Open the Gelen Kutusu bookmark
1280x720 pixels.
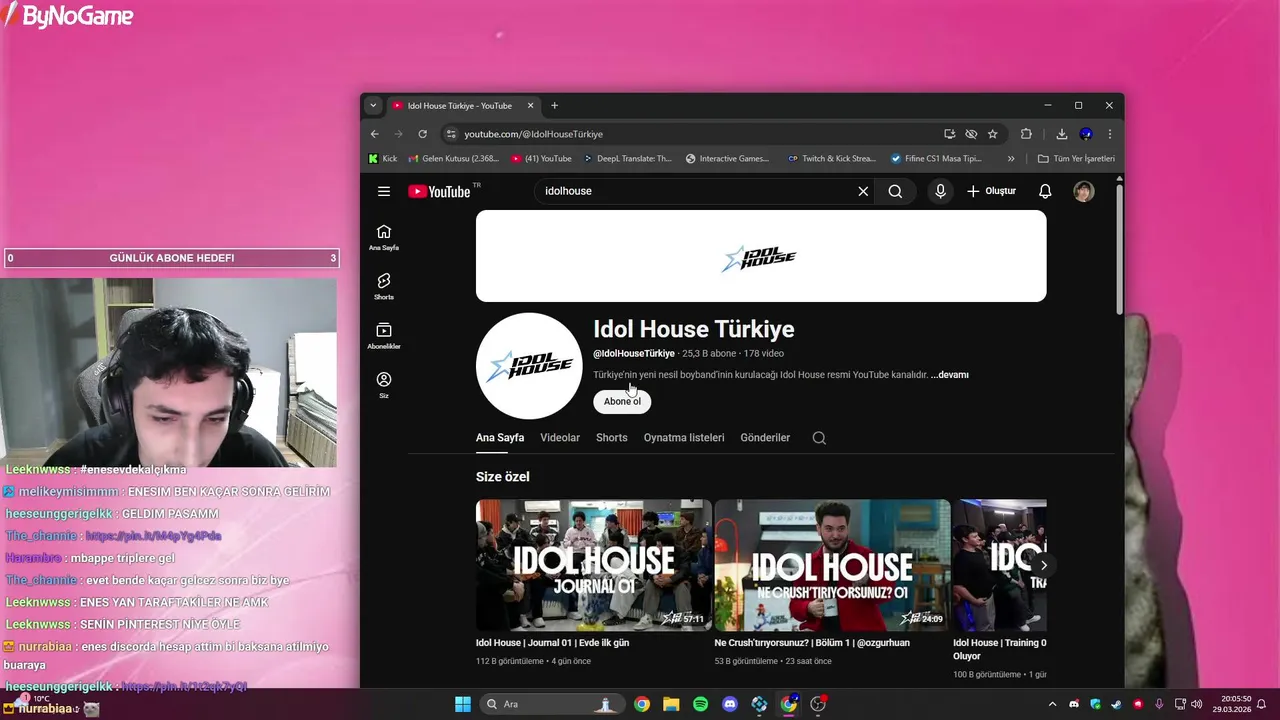453,158
